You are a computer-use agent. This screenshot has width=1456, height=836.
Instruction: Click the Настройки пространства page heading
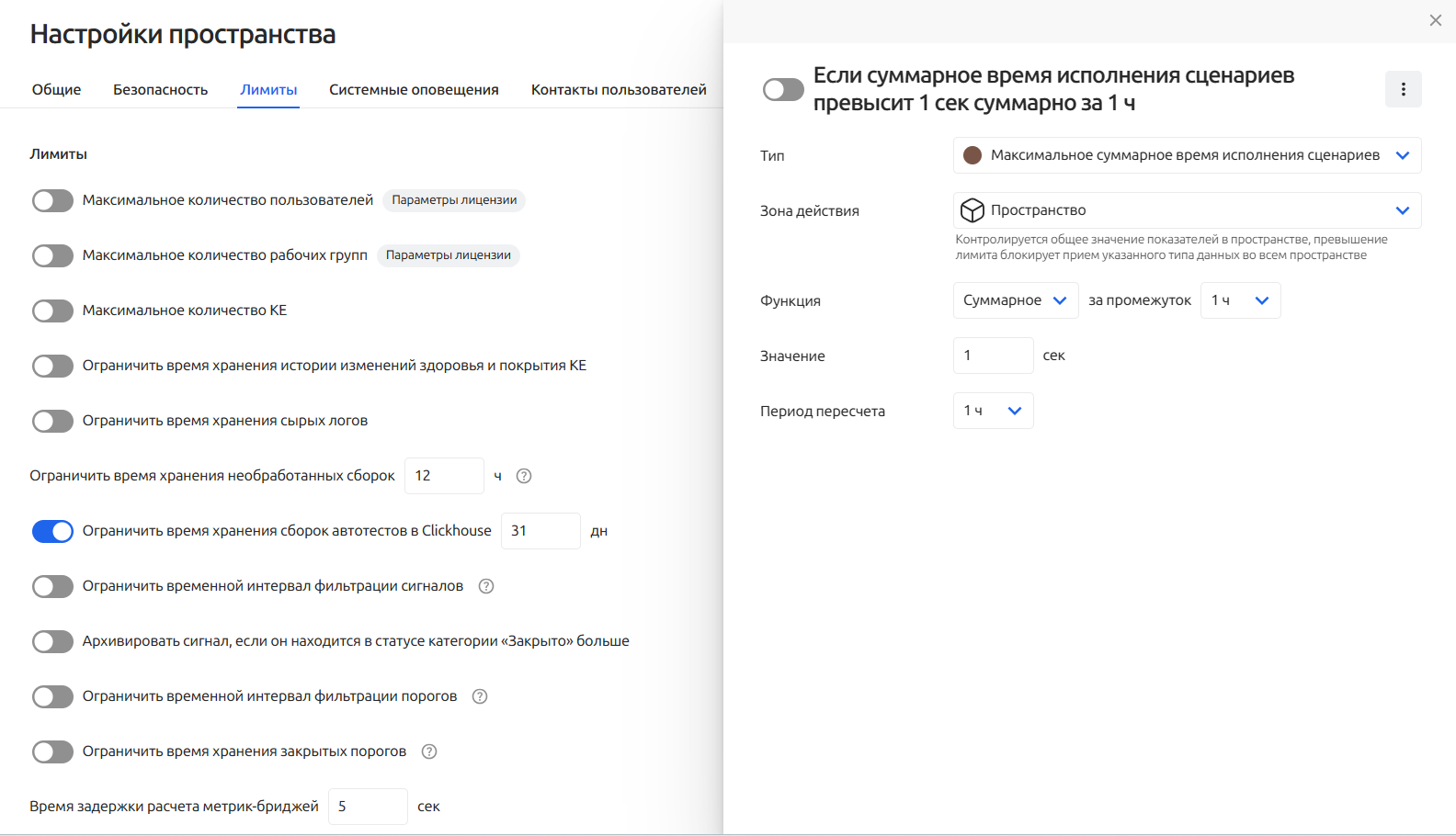[183, 34]
